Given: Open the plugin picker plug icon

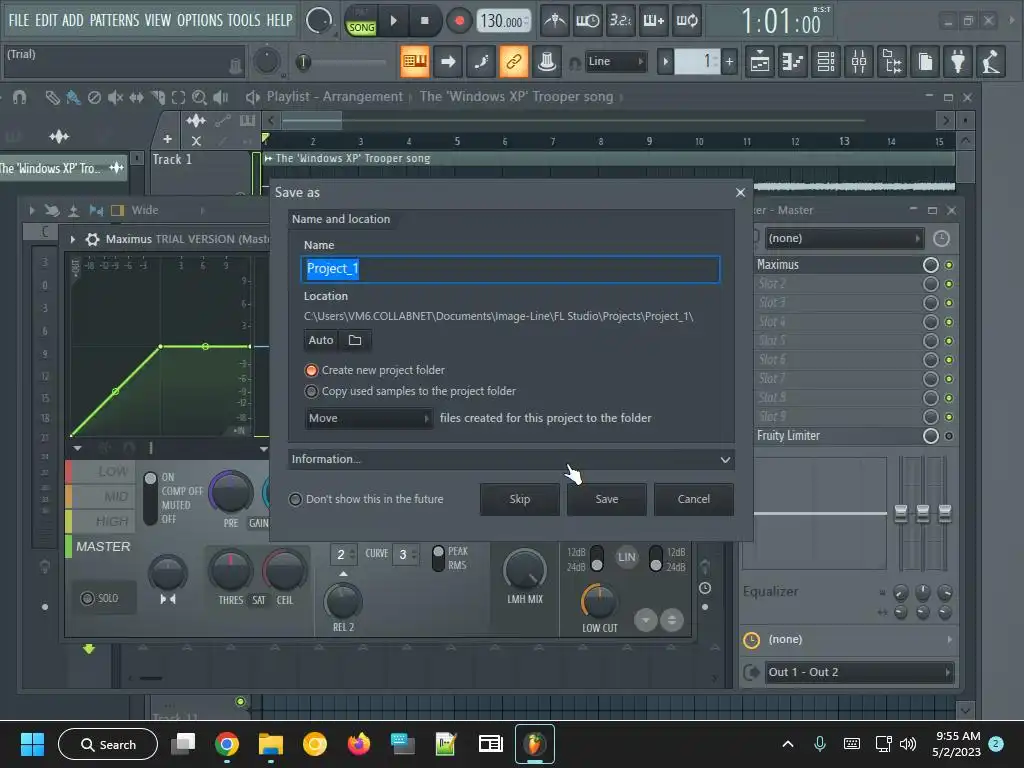Looking at the screenshot, I should click(958, 61).
